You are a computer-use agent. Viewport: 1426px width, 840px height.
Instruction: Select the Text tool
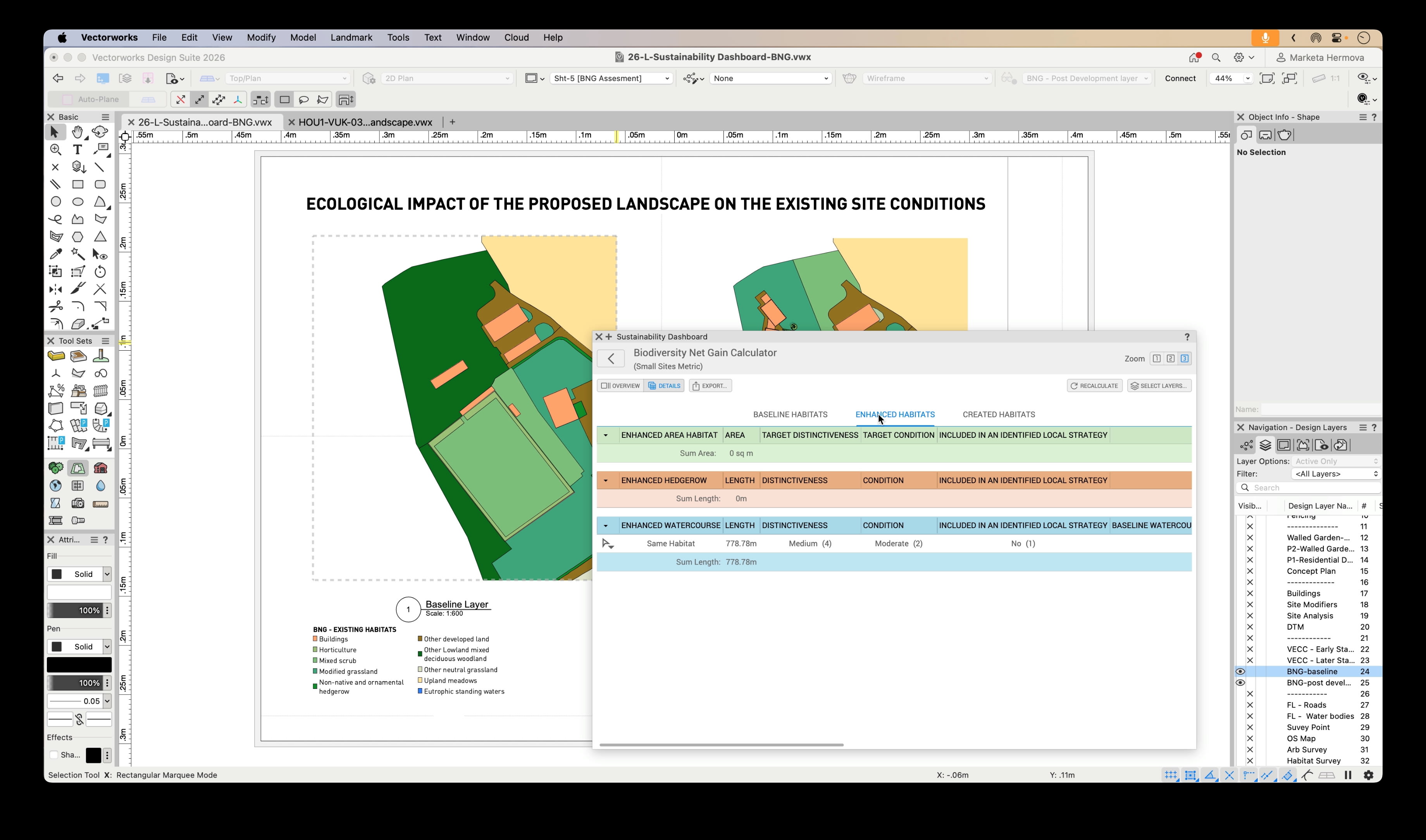tap(77, 150)
